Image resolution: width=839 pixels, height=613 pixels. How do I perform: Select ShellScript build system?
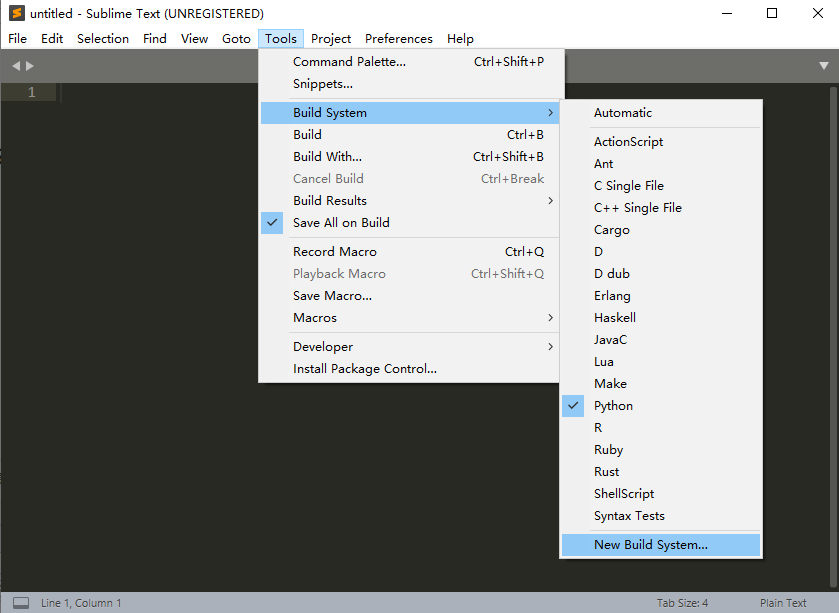pos(661,494)
